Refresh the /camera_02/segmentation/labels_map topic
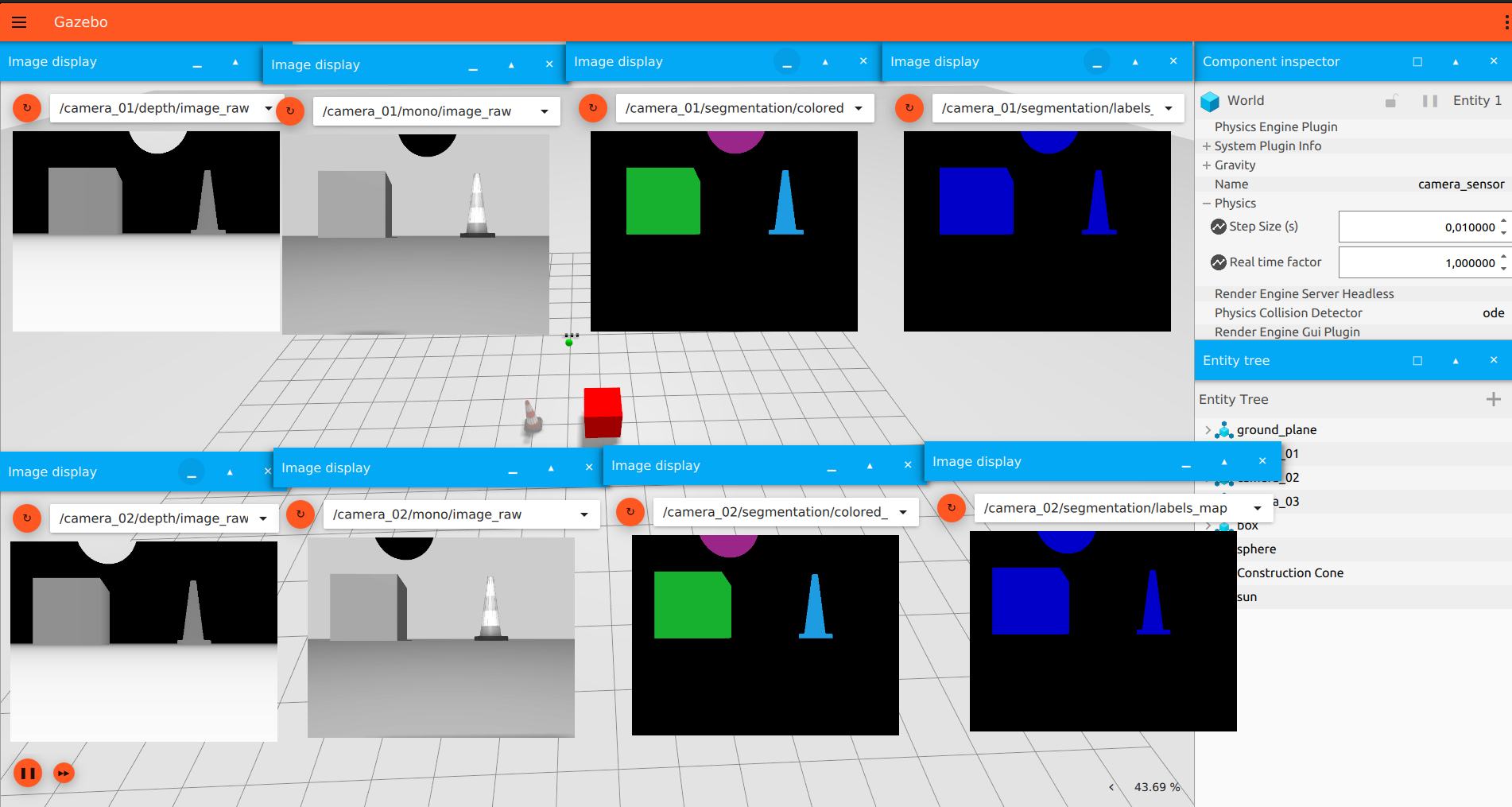 [952, 509]
